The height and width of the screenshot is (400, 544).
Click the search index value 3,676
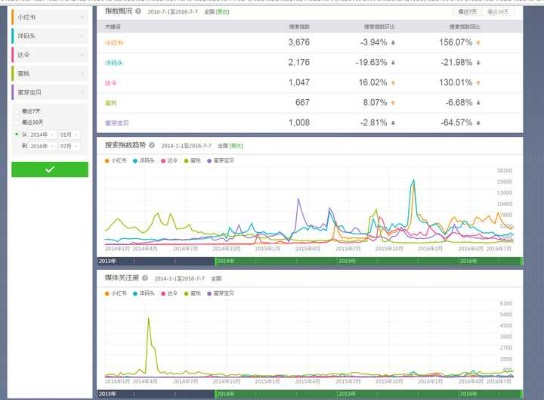coord(299,42)
